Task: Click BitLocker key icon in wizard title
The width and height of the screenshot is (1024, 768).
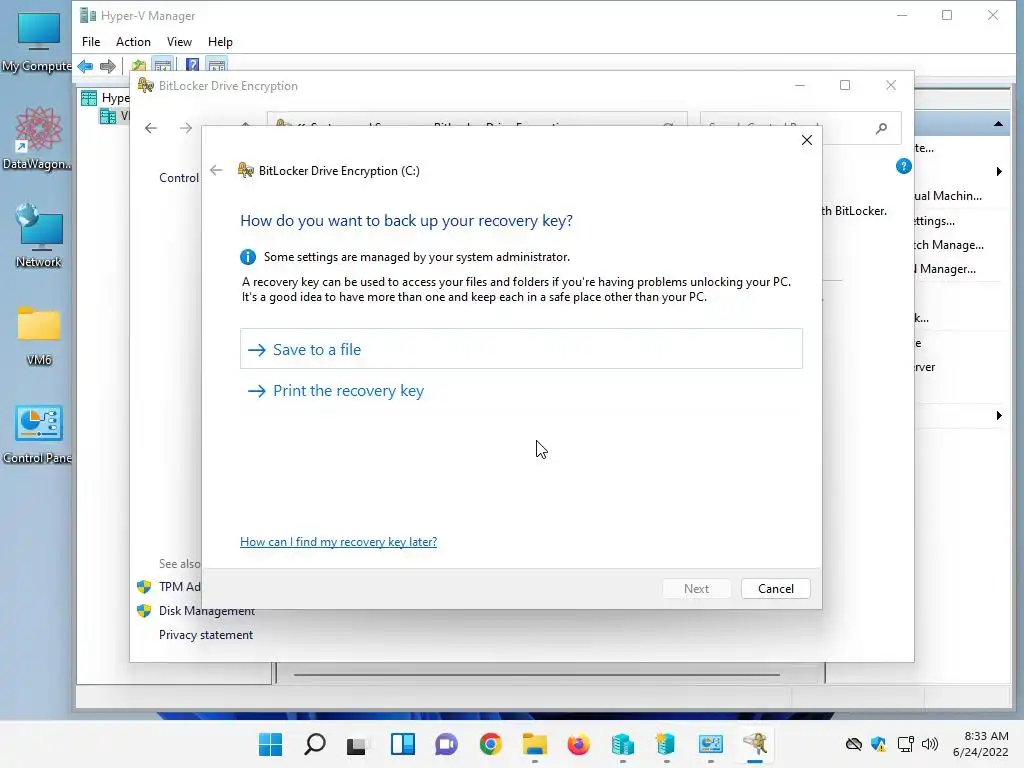Action: 246,170
